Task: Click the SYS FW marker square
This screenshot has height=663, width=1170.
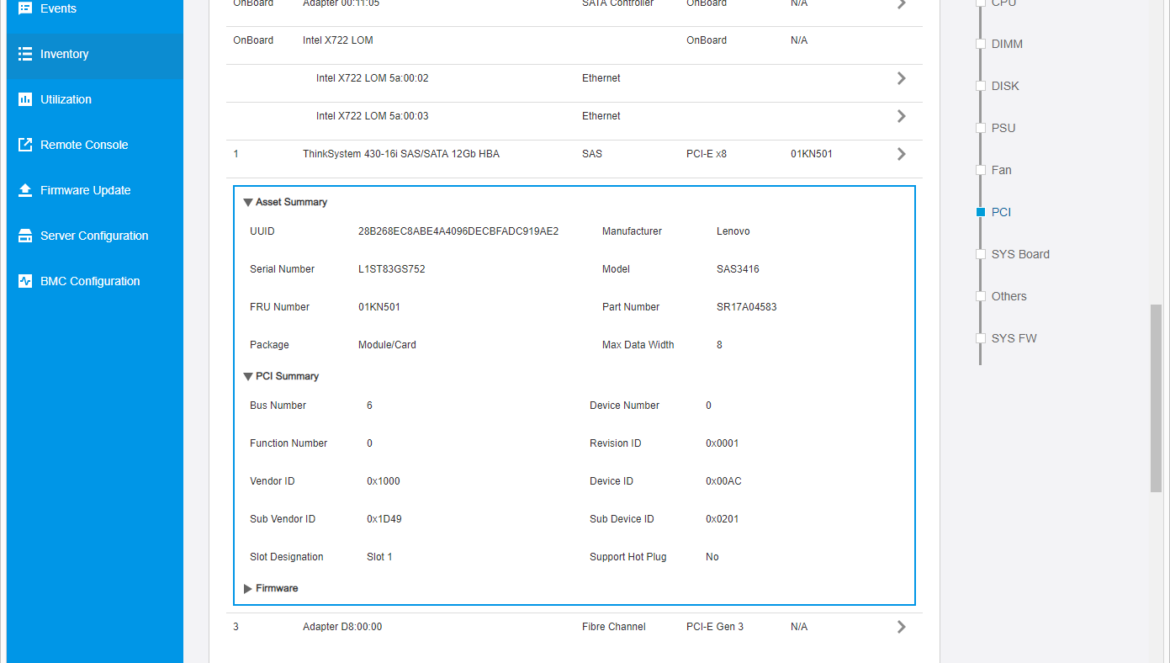Action: (980, 339)
